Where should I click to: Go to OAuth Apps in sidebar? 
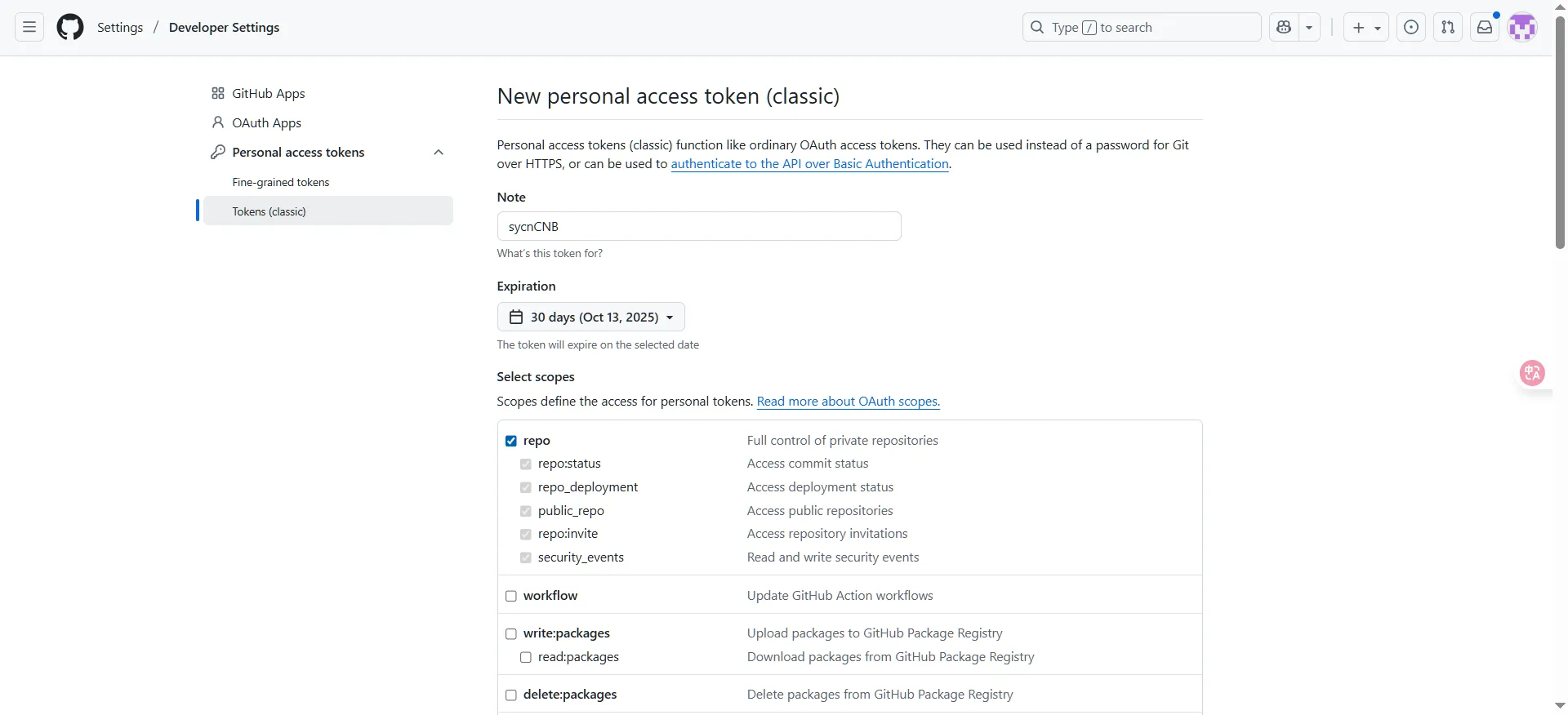pyautogui.click(x=266, y=122)
